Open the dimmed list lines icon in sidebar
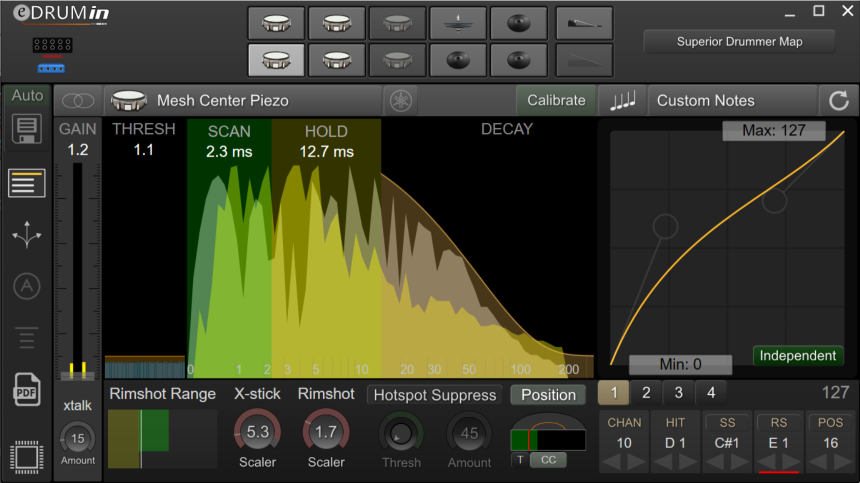The height and width of the screenshot is (483, 860). click(26, 338)
